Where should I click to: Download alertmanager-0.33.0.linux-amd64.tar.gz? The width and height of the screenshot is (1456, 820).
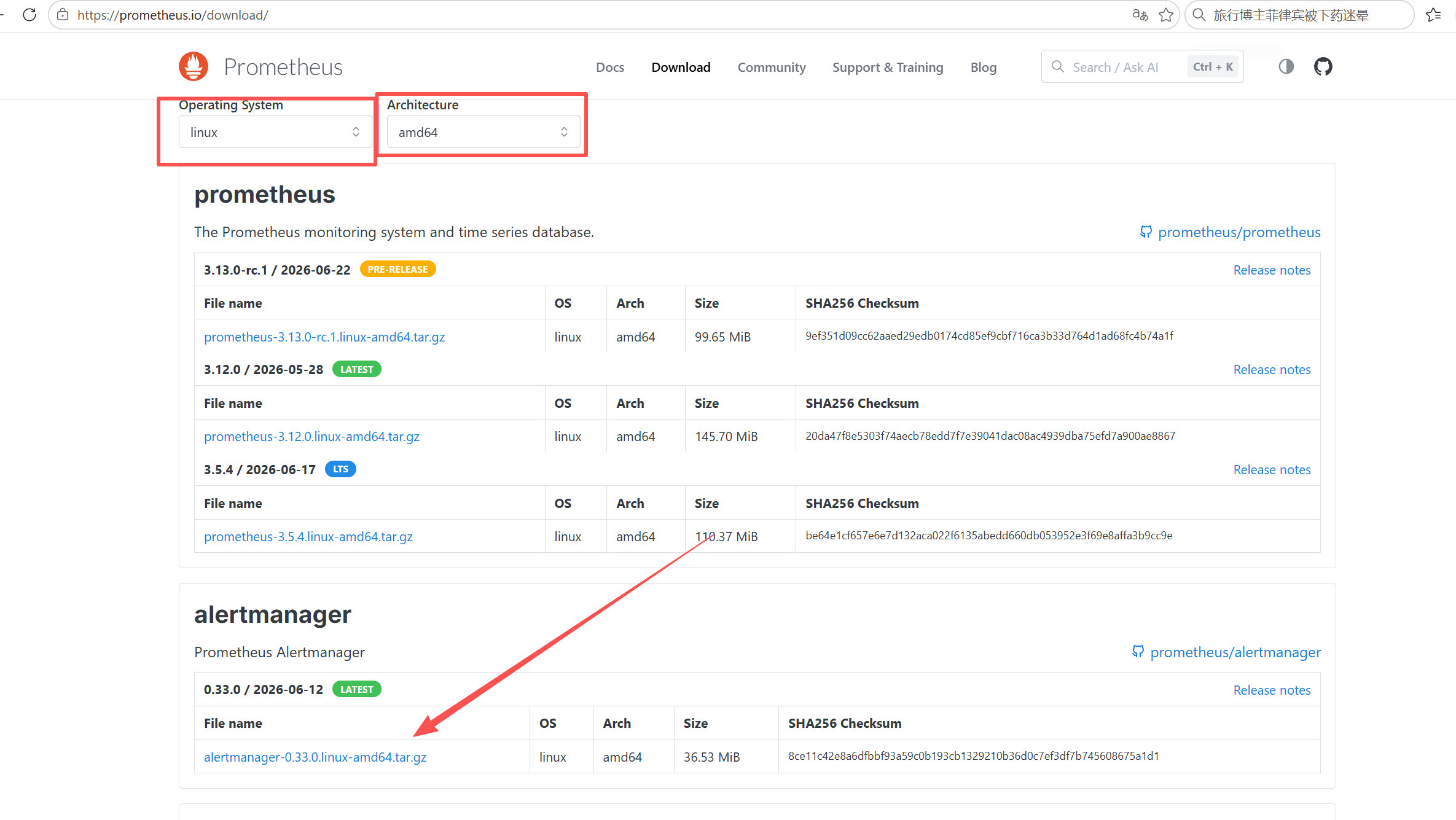[315, 757]
